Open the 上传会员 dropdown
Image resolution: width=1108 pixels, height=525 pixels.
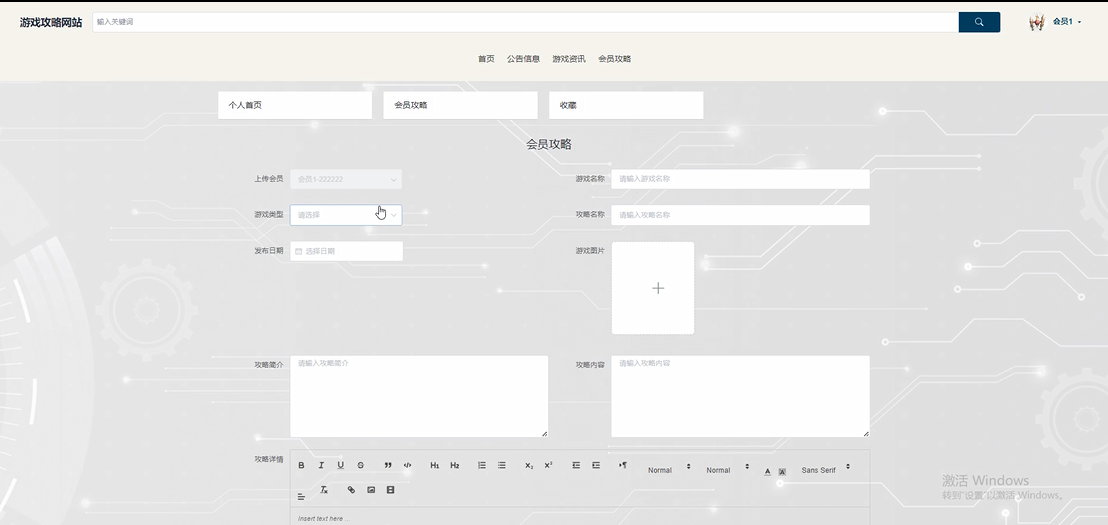346,179
